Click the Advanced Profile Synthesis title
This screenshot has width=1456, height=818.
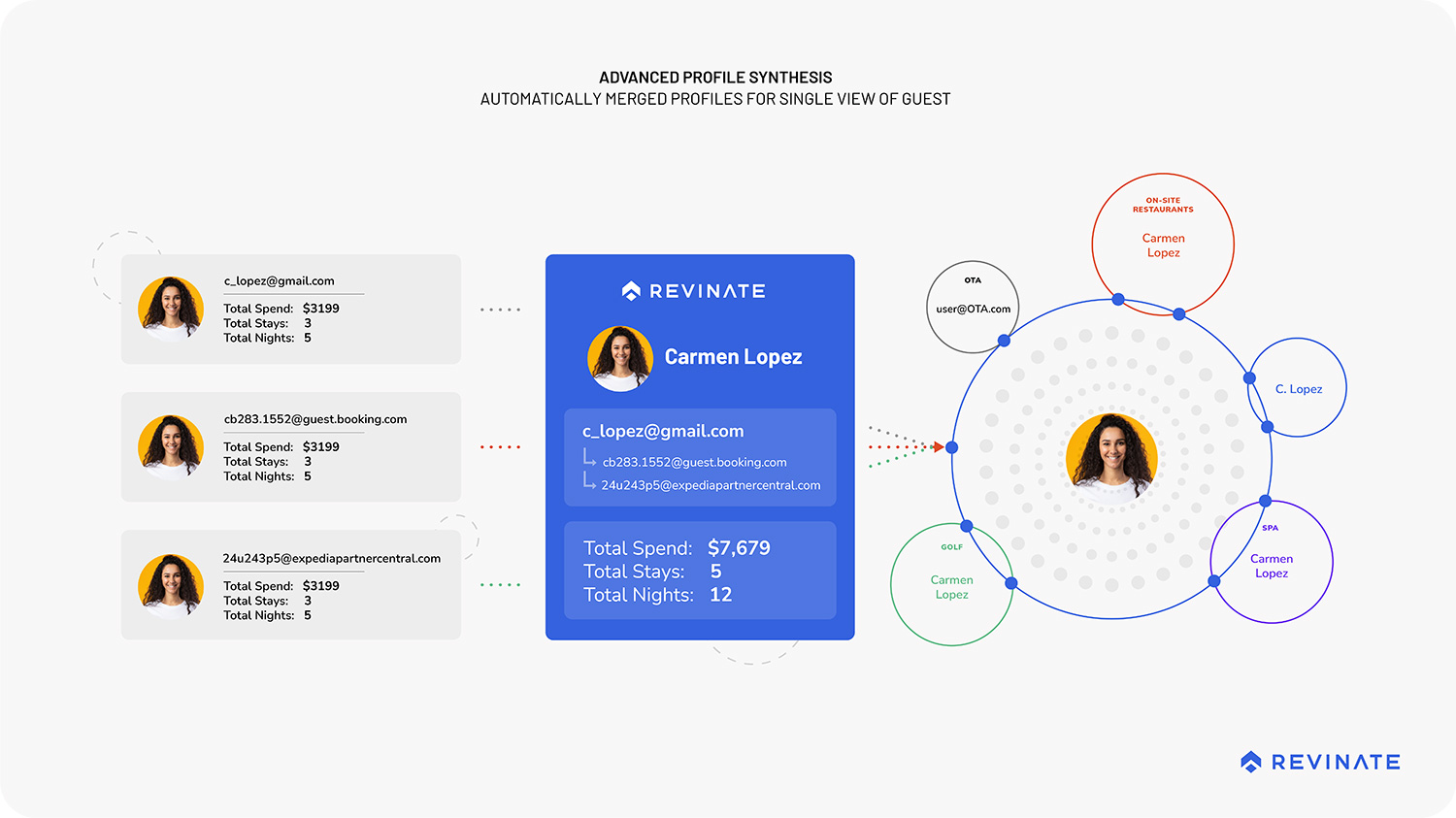click(715, 78)
